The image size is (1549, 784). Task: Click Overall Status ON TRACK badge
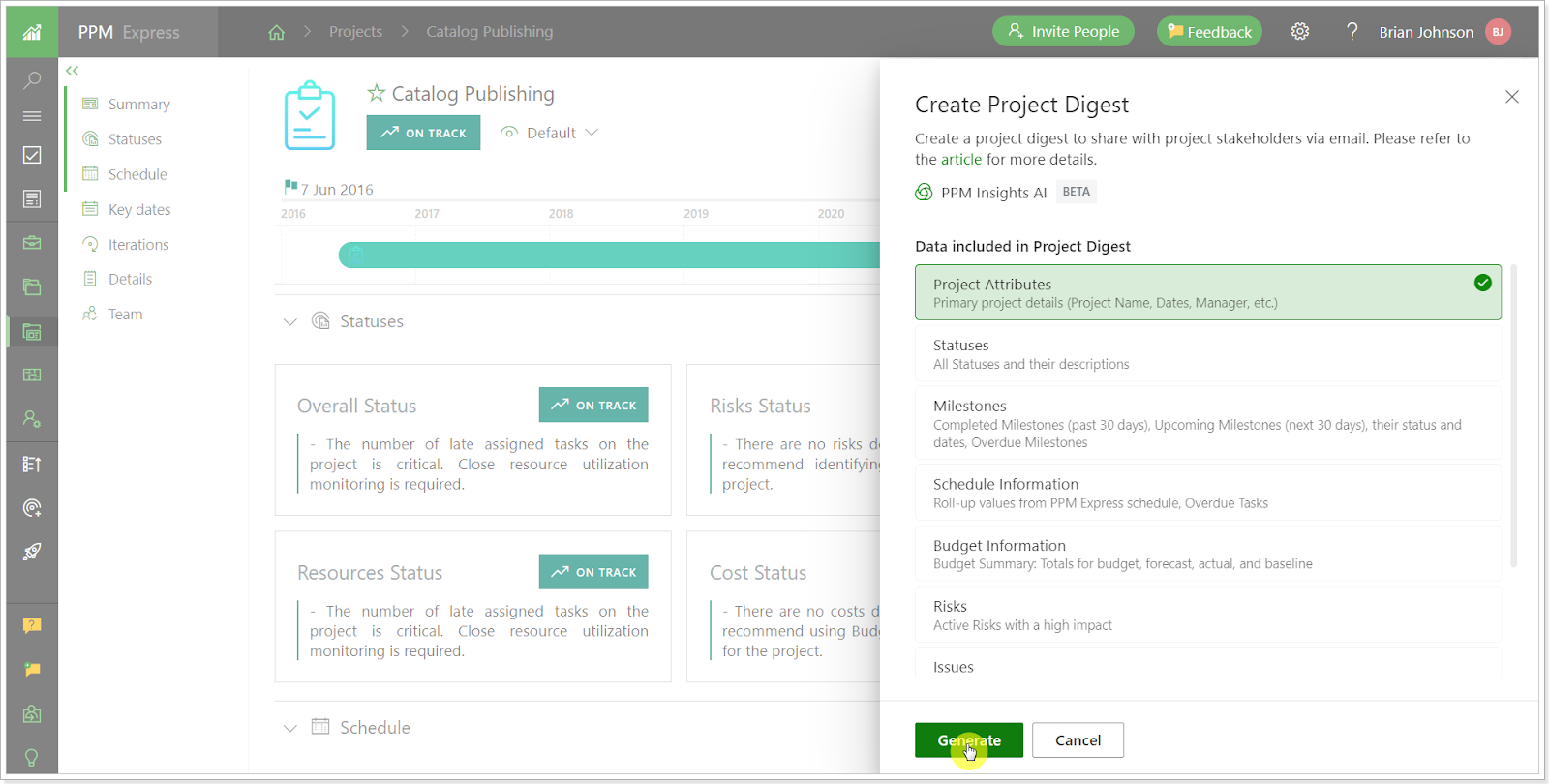pos(593,405)
